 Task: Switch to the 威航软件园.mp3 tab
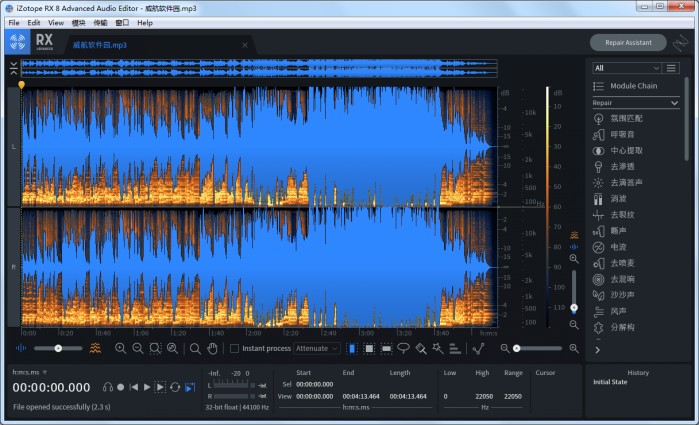click(x=100, y=45)
